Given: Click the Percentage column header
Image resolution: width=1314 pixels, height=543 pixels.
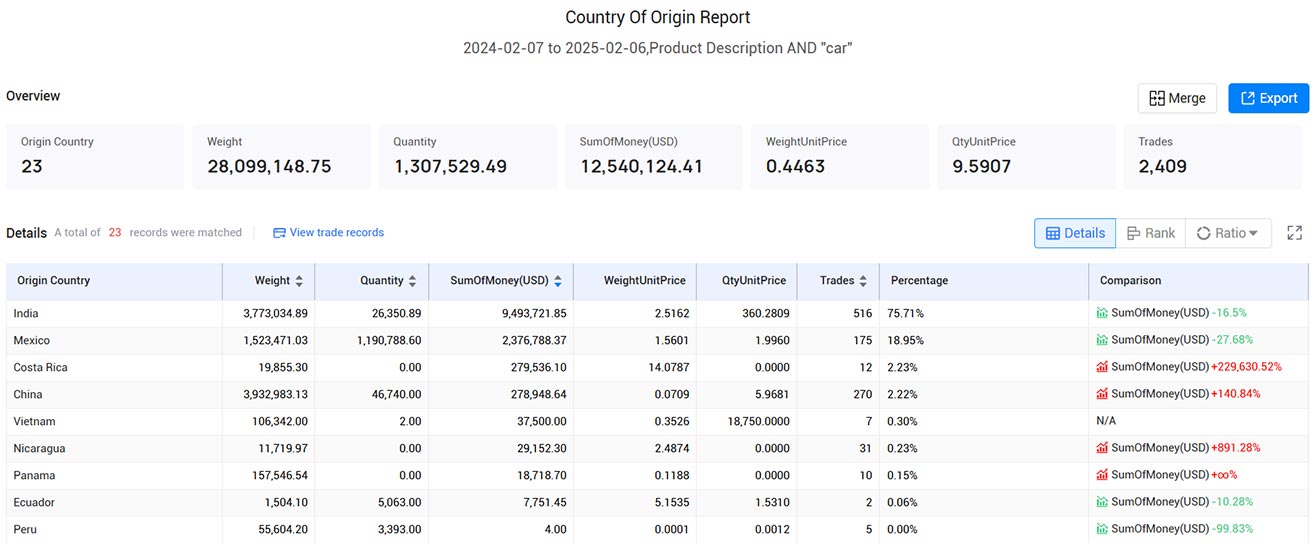Looking at the screenshot, I should coord(919,281).
